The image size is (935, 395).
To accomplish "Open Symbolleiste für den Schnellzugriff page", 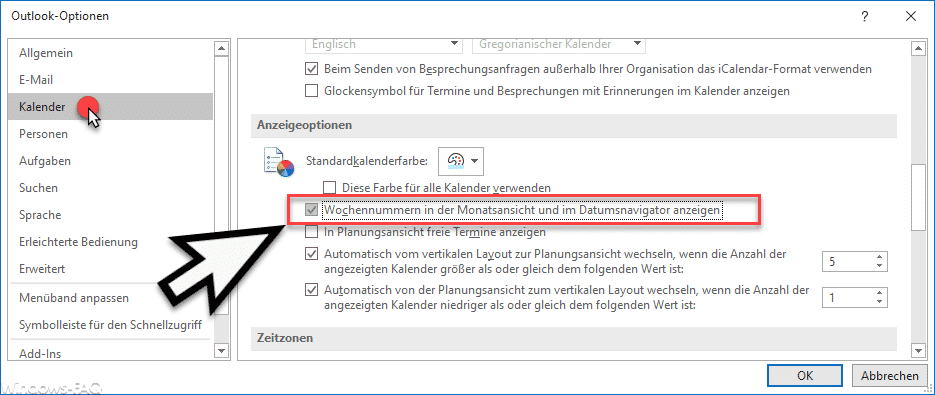I will pos(110,325).
